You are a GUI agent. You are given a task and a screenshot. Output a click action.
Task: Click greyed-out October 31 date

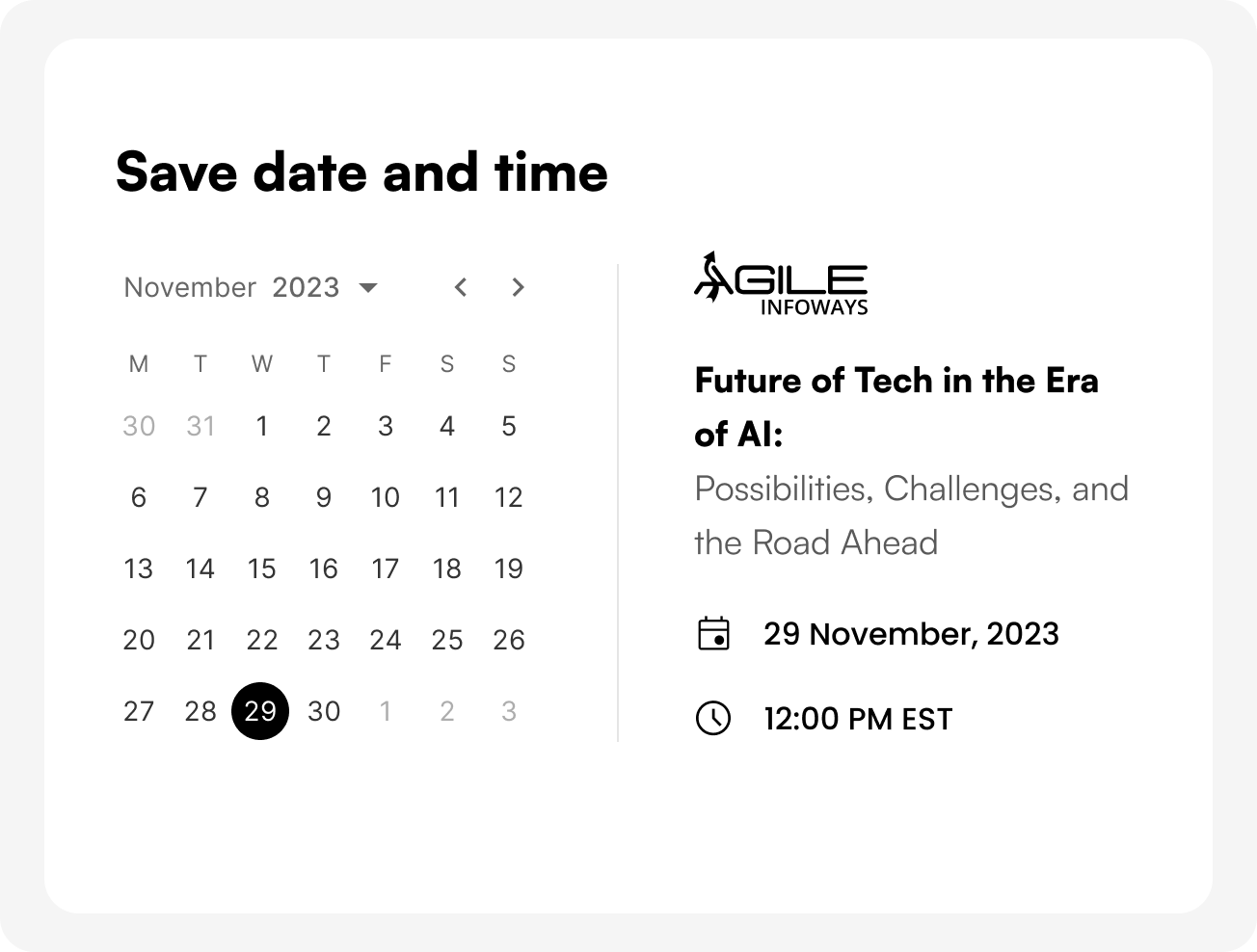(x=201, y=426)
